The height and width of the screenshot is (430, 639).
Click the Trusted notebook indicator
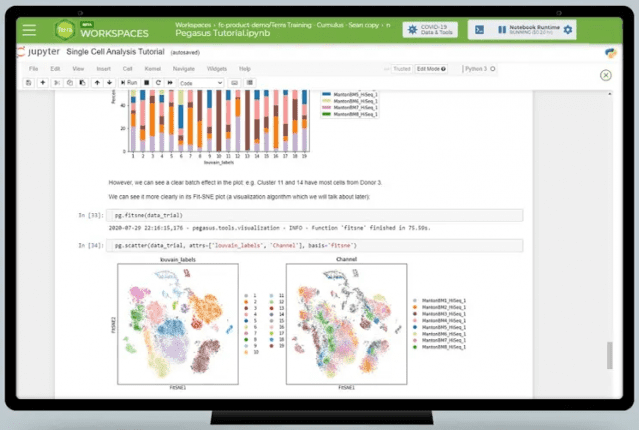401,69
